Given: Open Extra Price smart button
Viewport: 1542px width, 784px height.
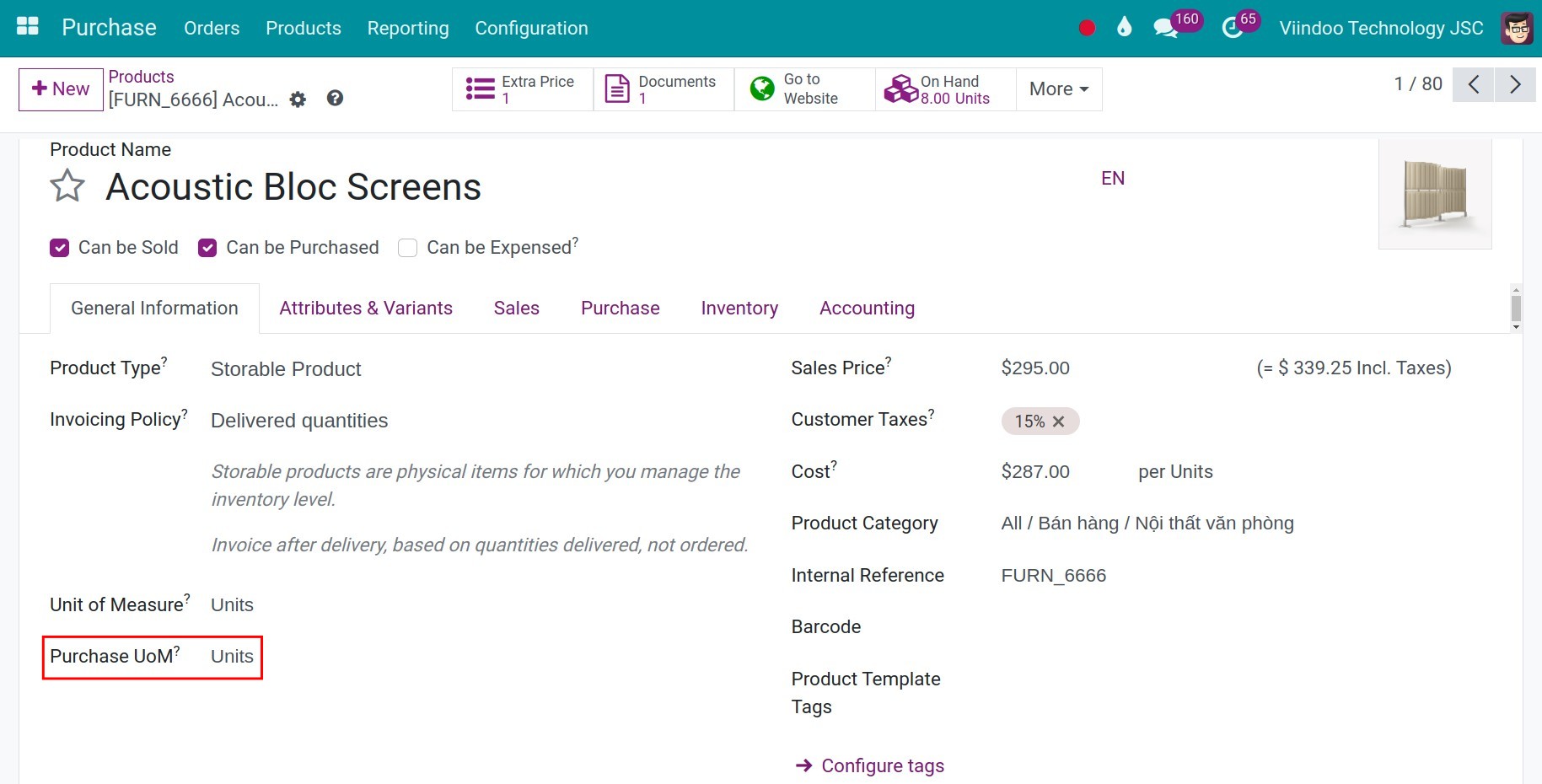Looking at the screenshot, I should click(x=523, y=89).
